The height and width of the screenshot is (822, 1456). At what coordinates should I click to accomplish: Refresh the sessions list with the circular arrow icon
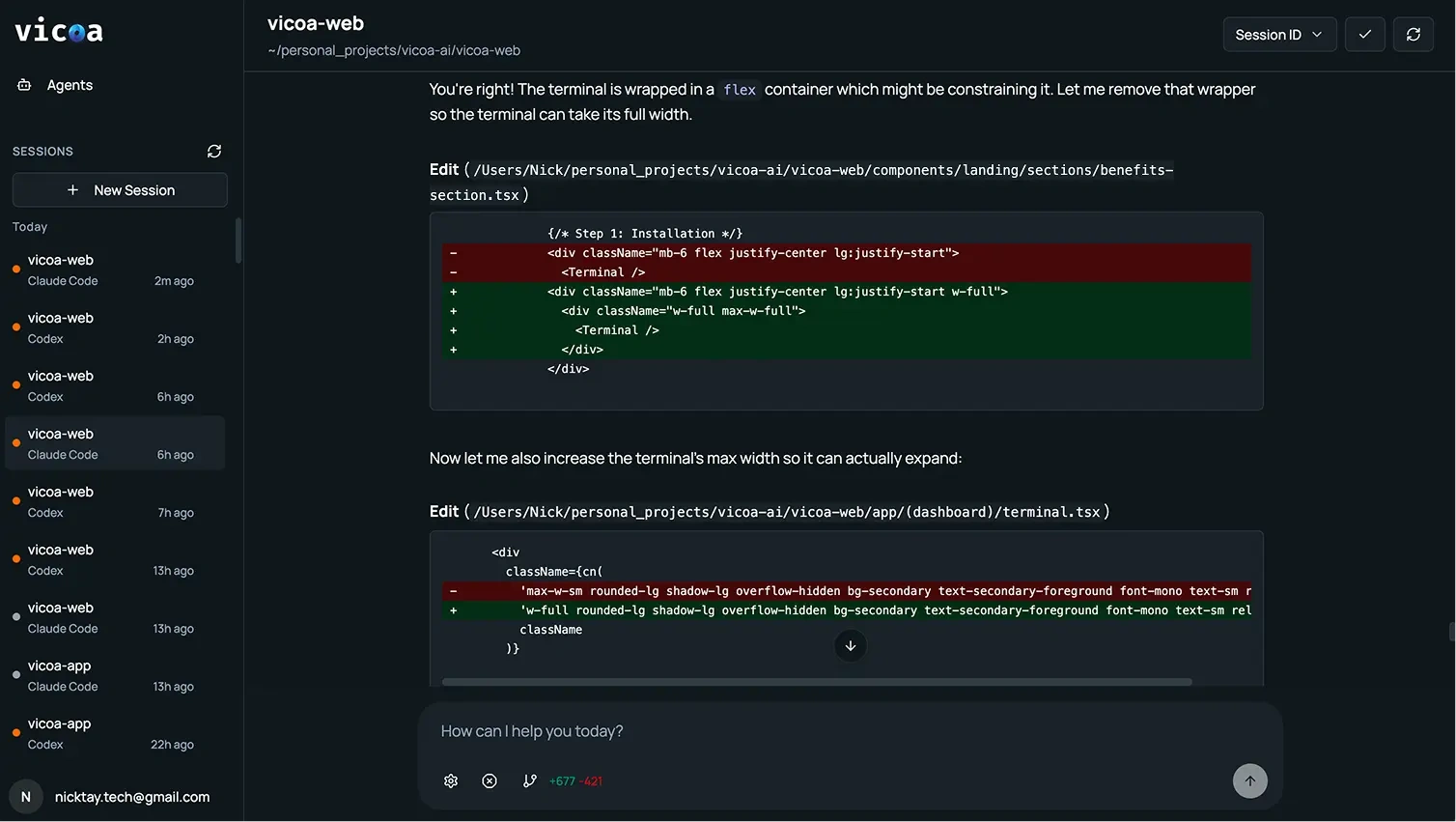tap(213, 151)
